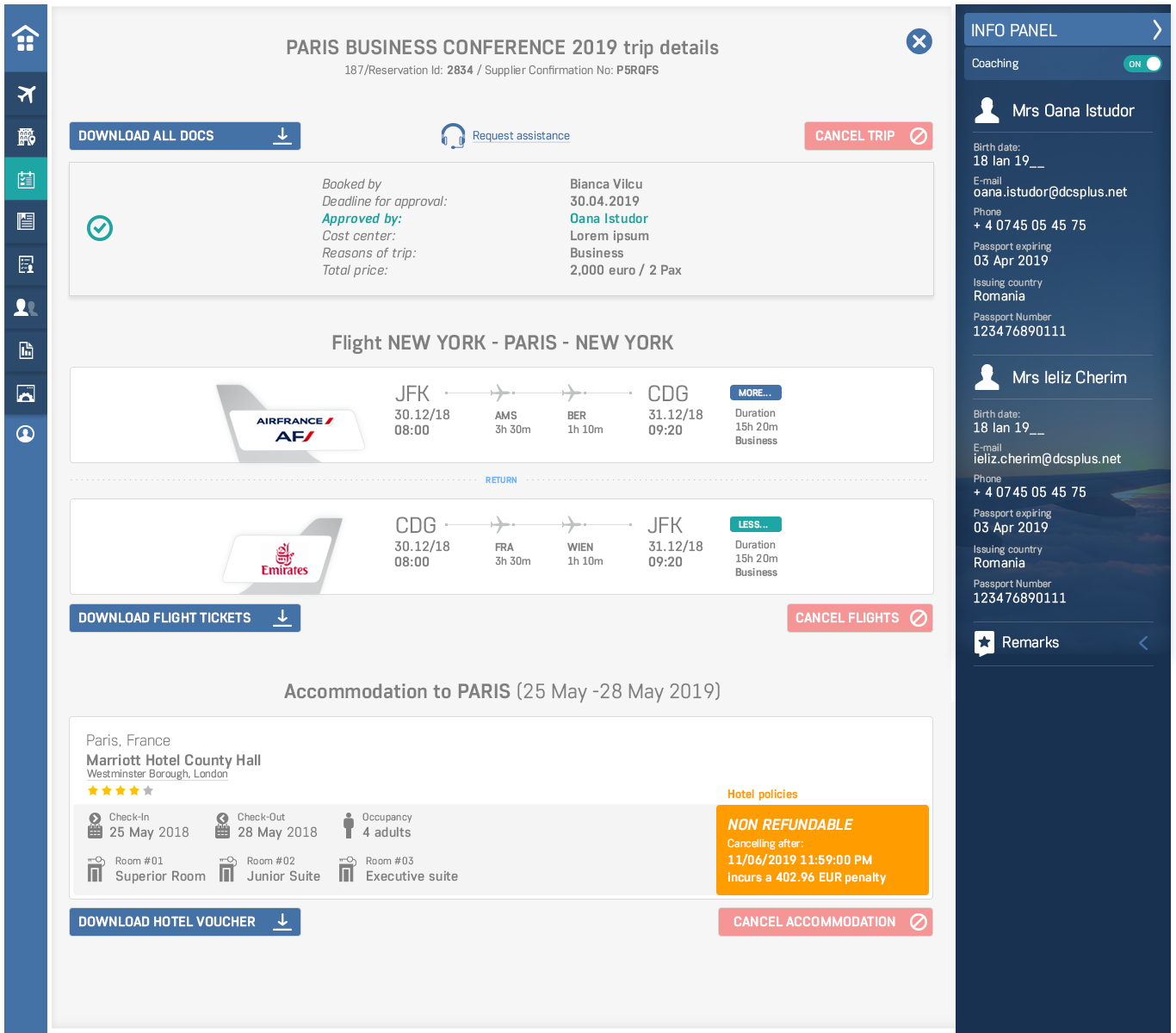This screenshot has height=1033, width=1176.
Task: Open the image gallery icon in sidebar
Action: [26, 393]
